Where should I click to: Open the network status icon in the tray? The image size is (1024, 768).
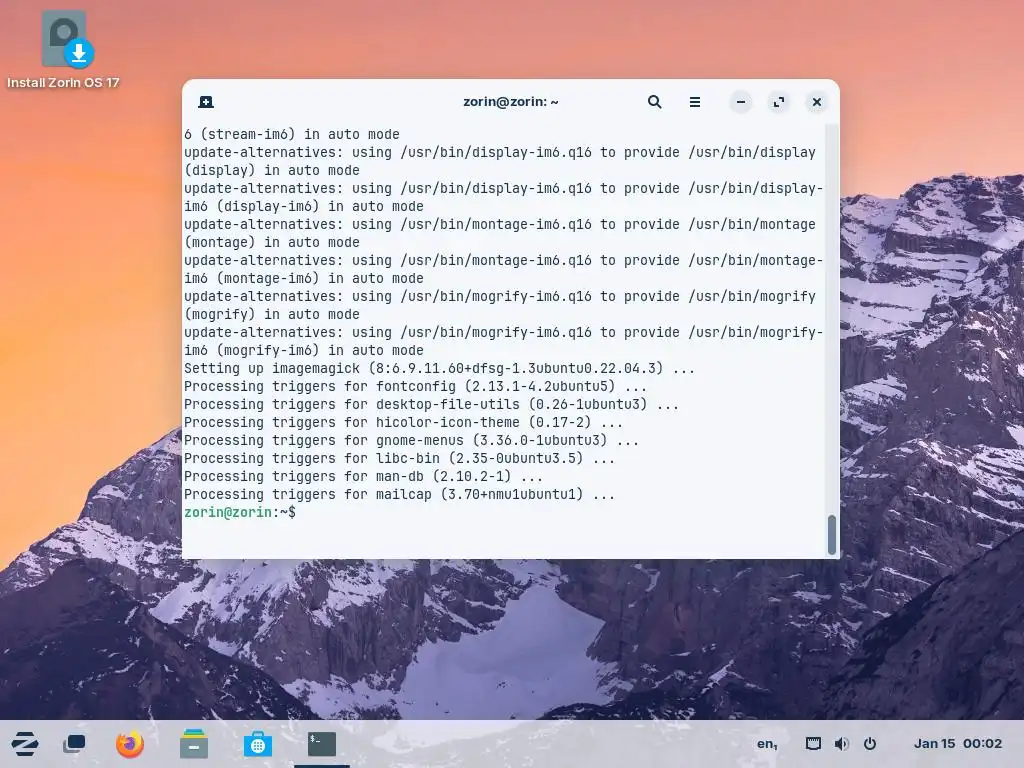point(813,744)
